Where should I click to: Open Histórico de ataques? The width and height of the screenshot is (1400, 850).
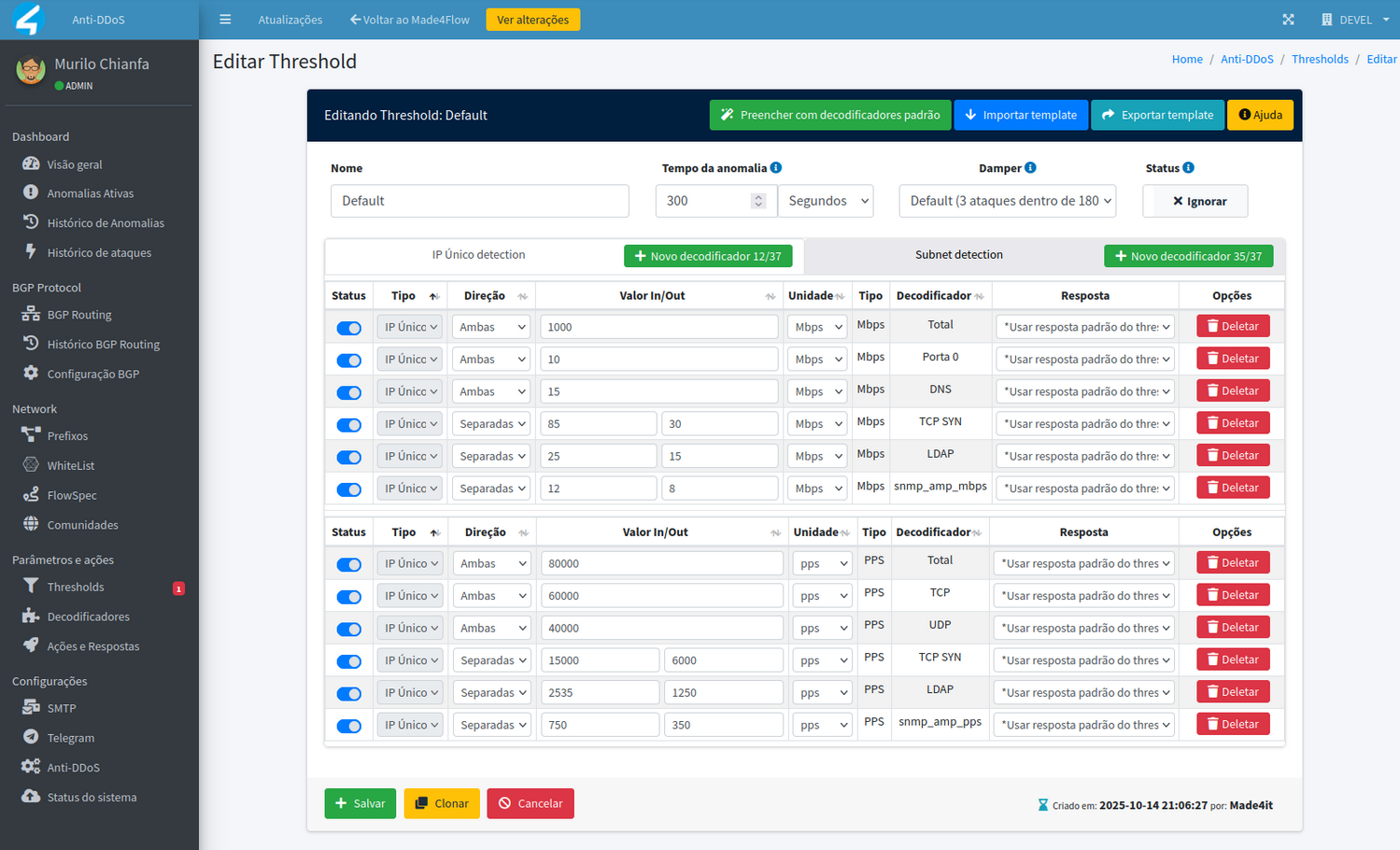click(x=100, y=252)
